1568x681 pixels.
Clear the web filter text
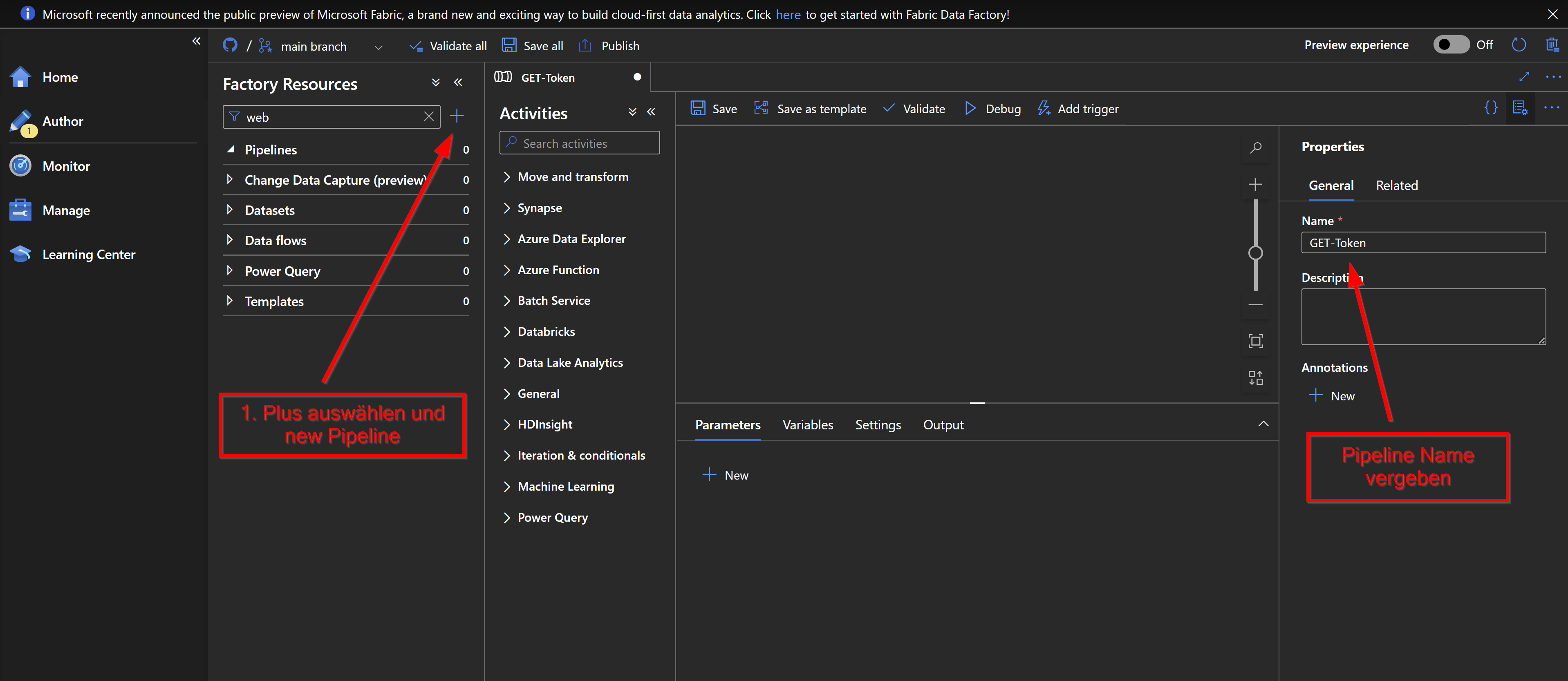click(428, 116)
